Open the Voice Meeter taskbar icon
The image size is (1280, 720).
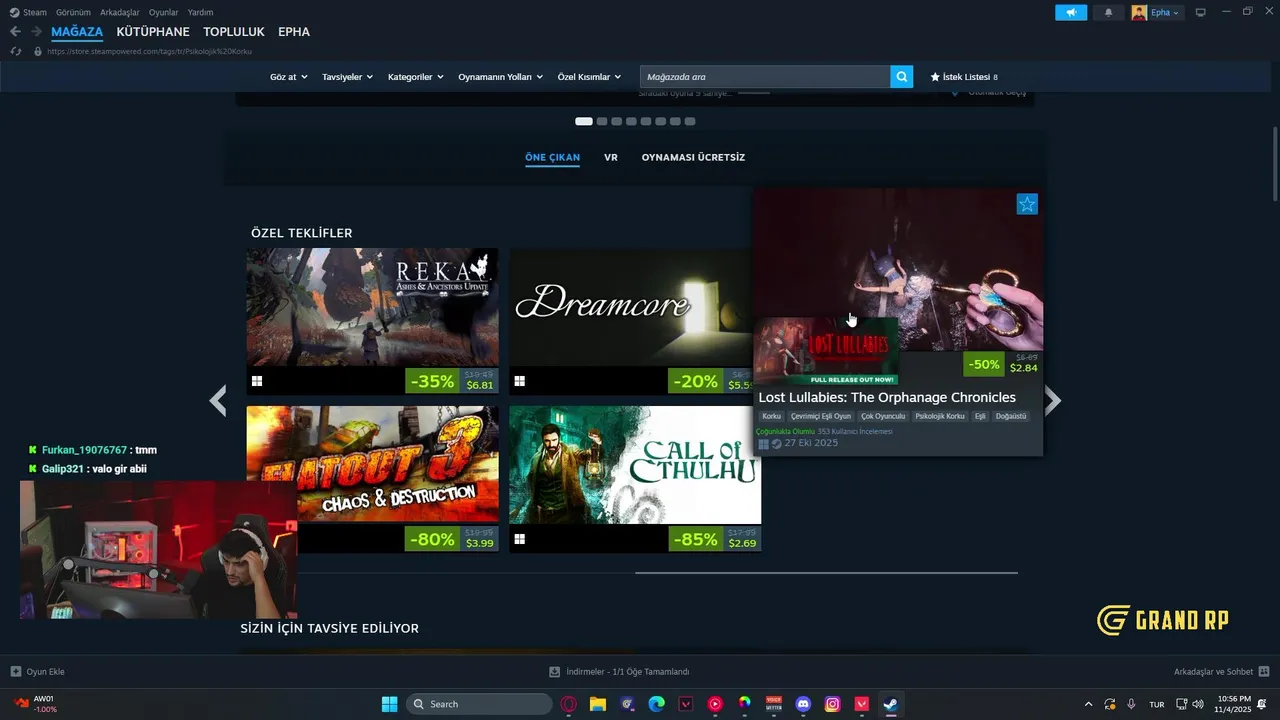tap(773, 704)
